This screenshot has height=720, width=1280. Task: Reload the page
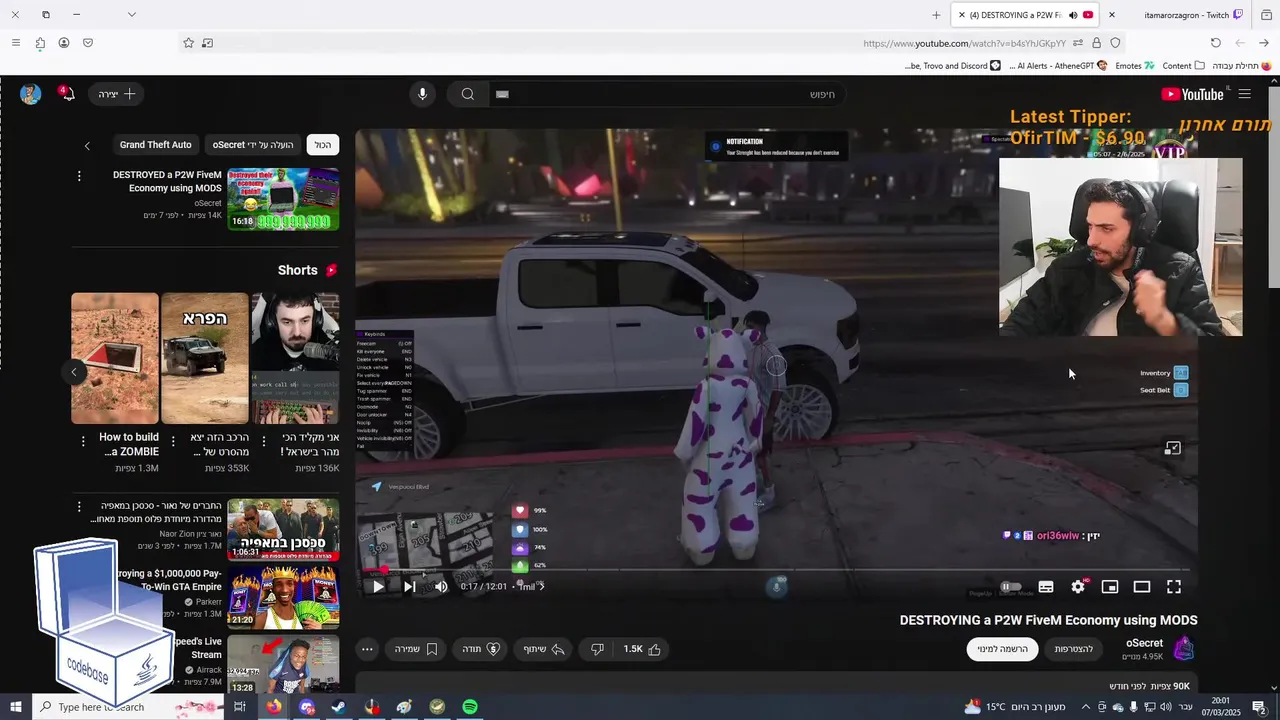coord(1215,43)
